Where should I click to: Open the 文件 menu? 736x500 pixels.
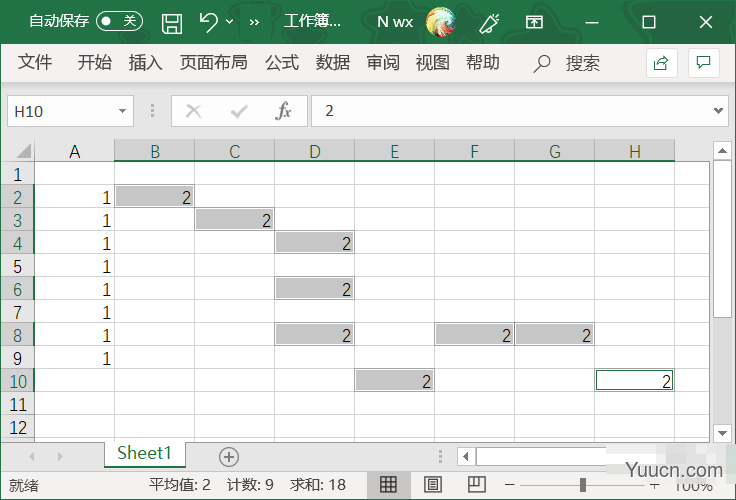pyautogui.click(x=35, y=62)
